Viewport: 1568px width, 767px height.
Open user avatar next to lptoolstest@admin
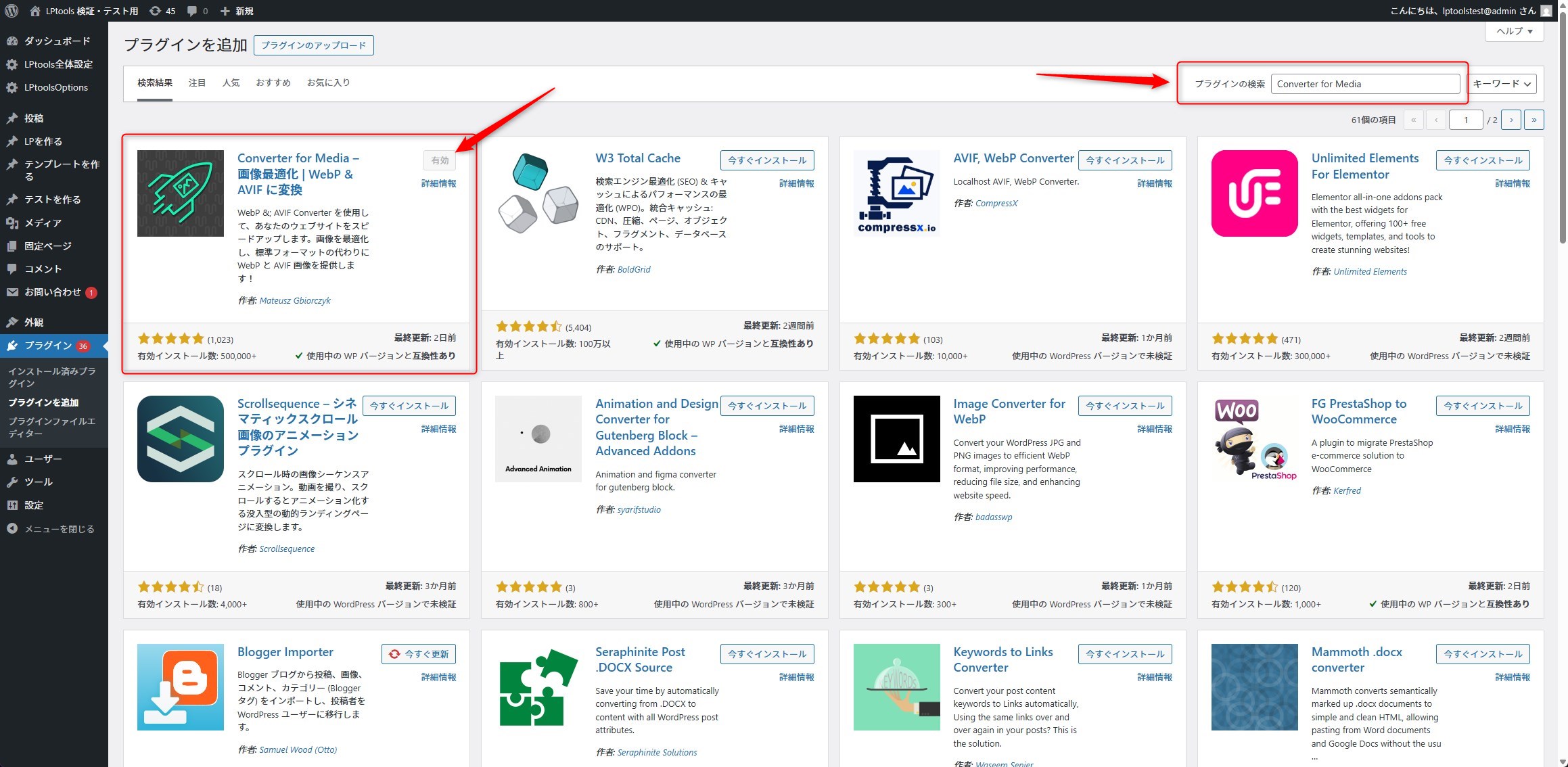tap(1546, 11)
